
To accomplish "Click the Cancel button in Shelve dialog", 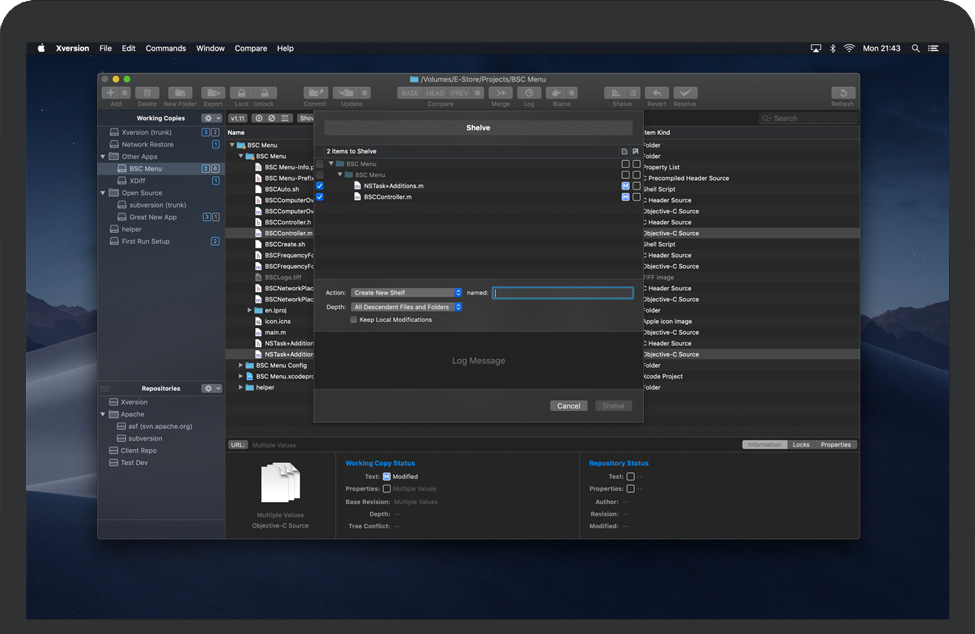I will 568,406.
